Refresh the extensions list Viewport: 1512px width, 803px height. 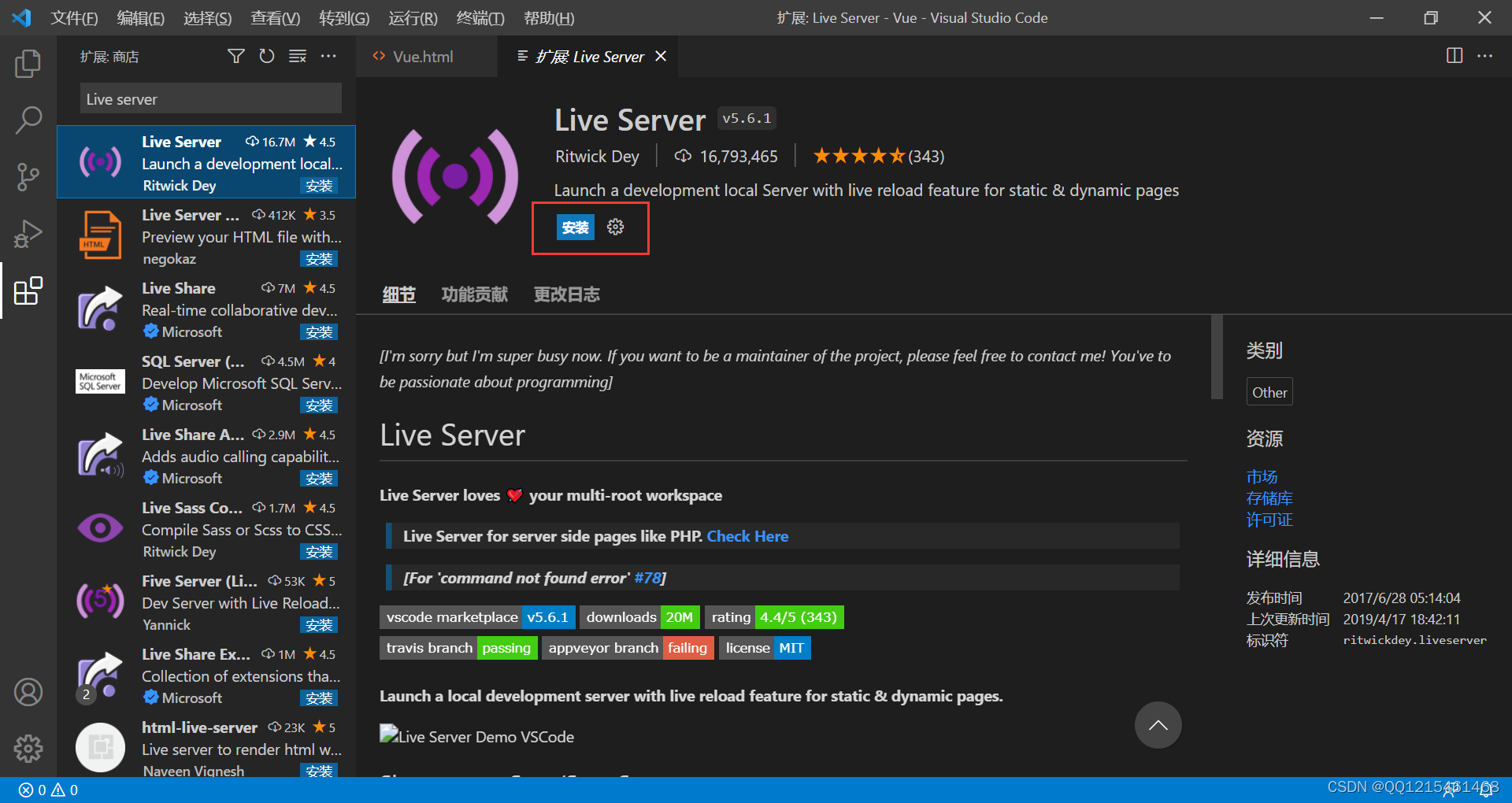tap(267, 56)
